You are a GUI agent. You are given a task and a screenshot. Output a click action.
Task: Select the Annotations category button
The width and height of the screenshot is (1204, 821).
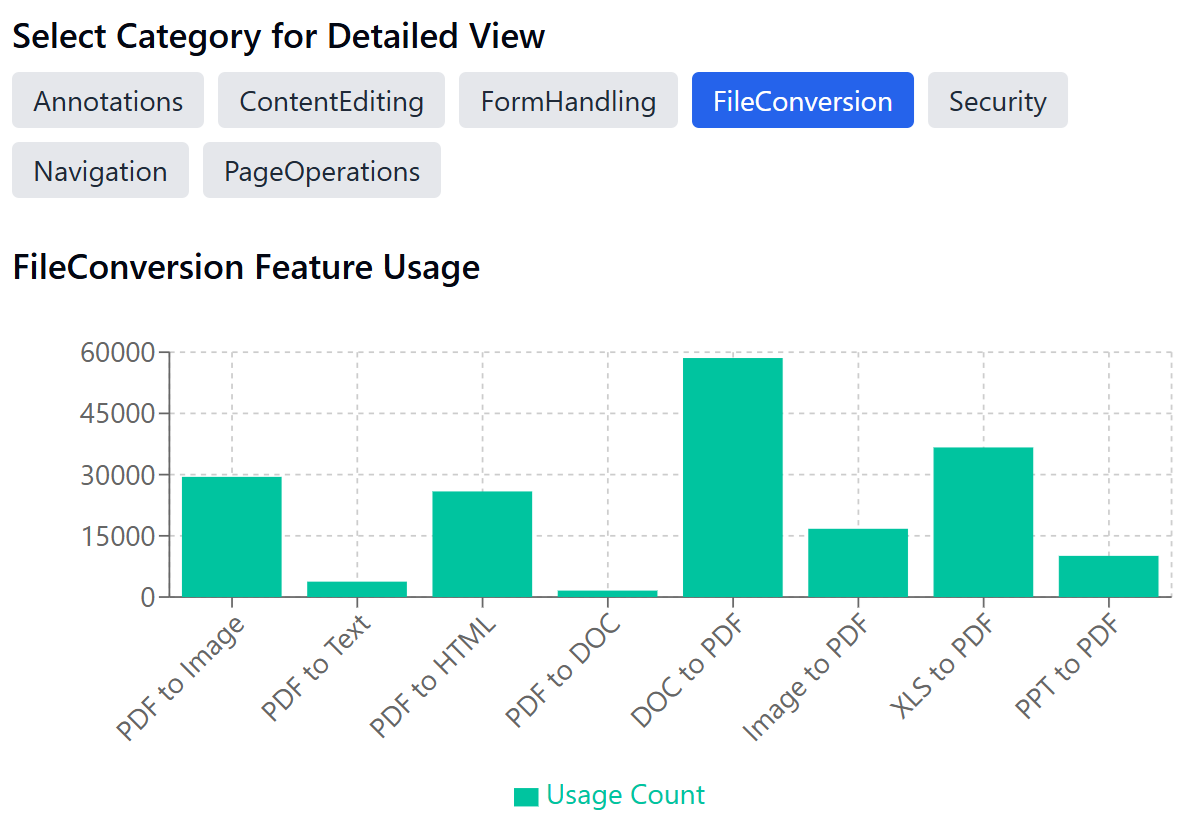coord(107,100)
